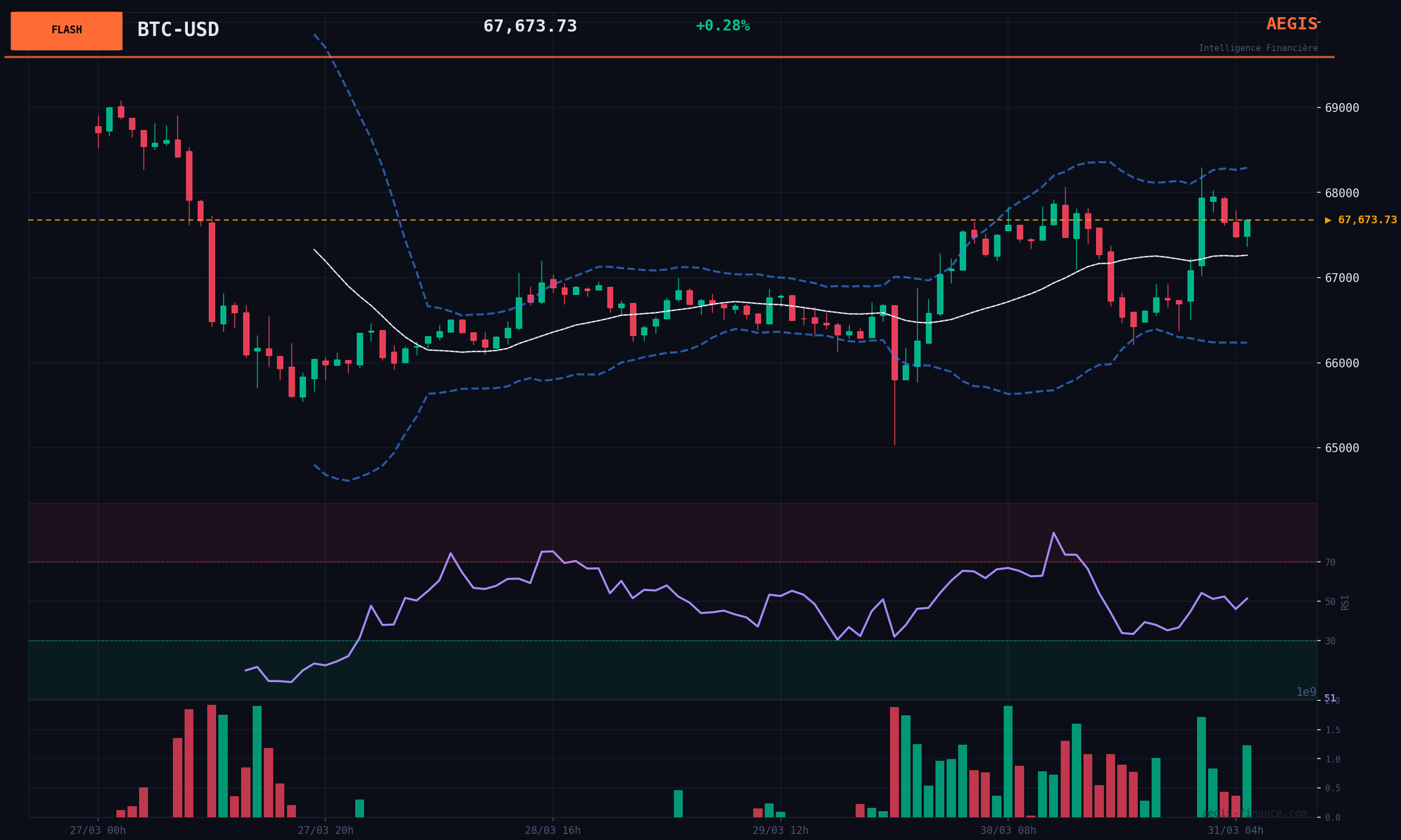Click the orange FLASH badge
This screenshot has height=840, width=1401.
click(67, 30)
